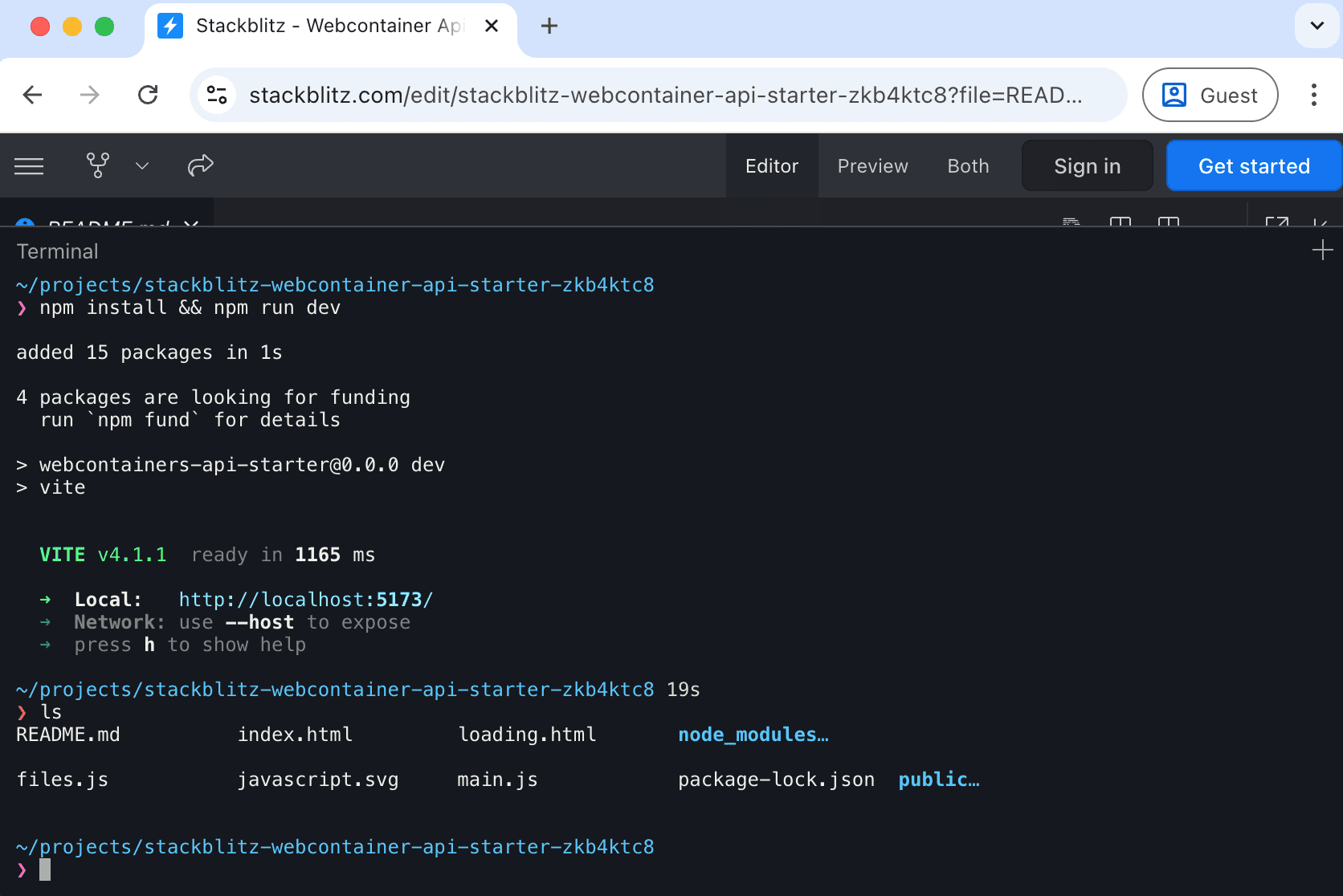Open the localhost:5173 link in terminal
This screenshot has width=1343, height=896.
[x=305, y=599]
